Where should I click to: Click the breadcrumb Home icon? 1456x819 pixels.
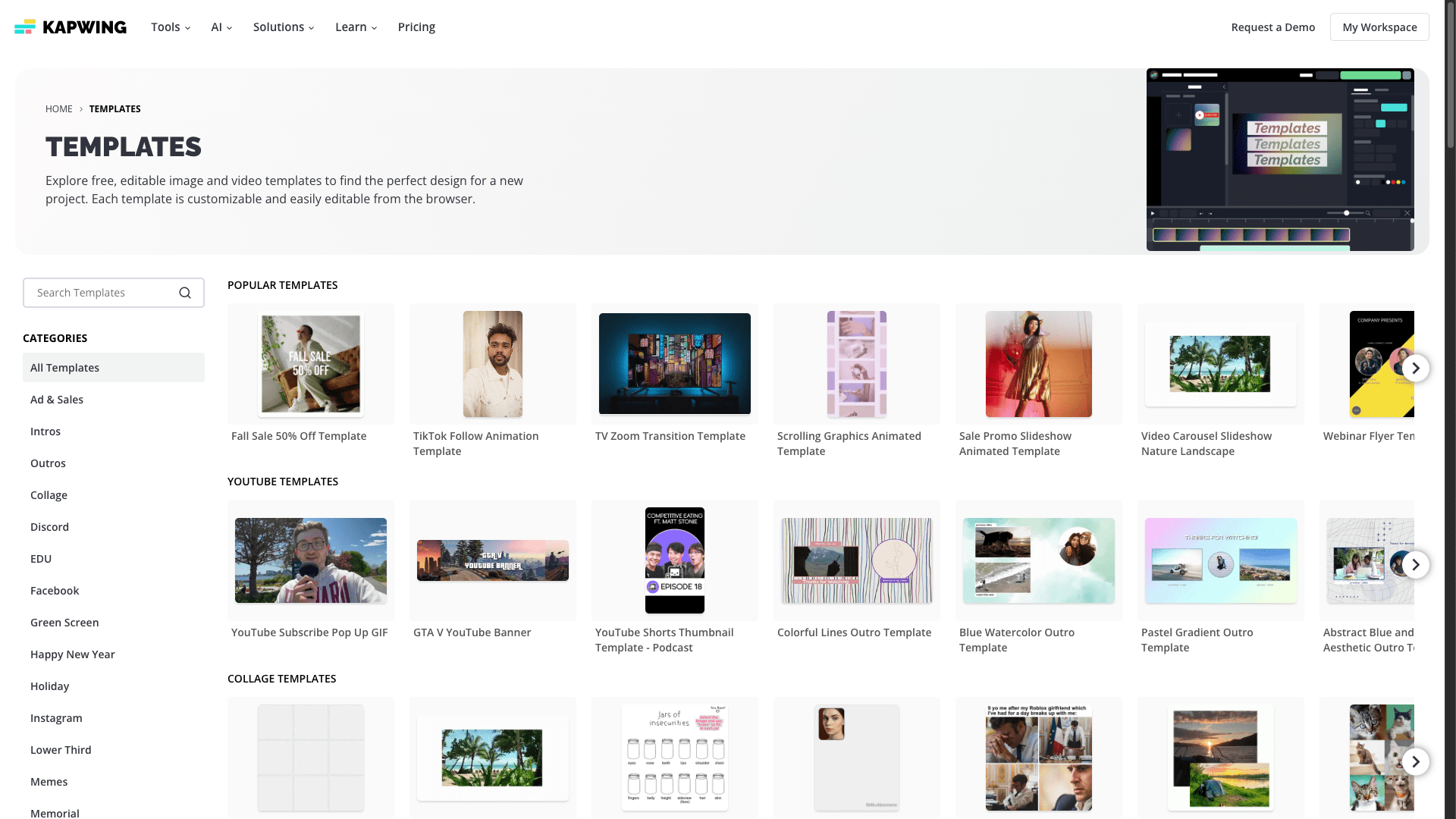(x=58, y=108)
